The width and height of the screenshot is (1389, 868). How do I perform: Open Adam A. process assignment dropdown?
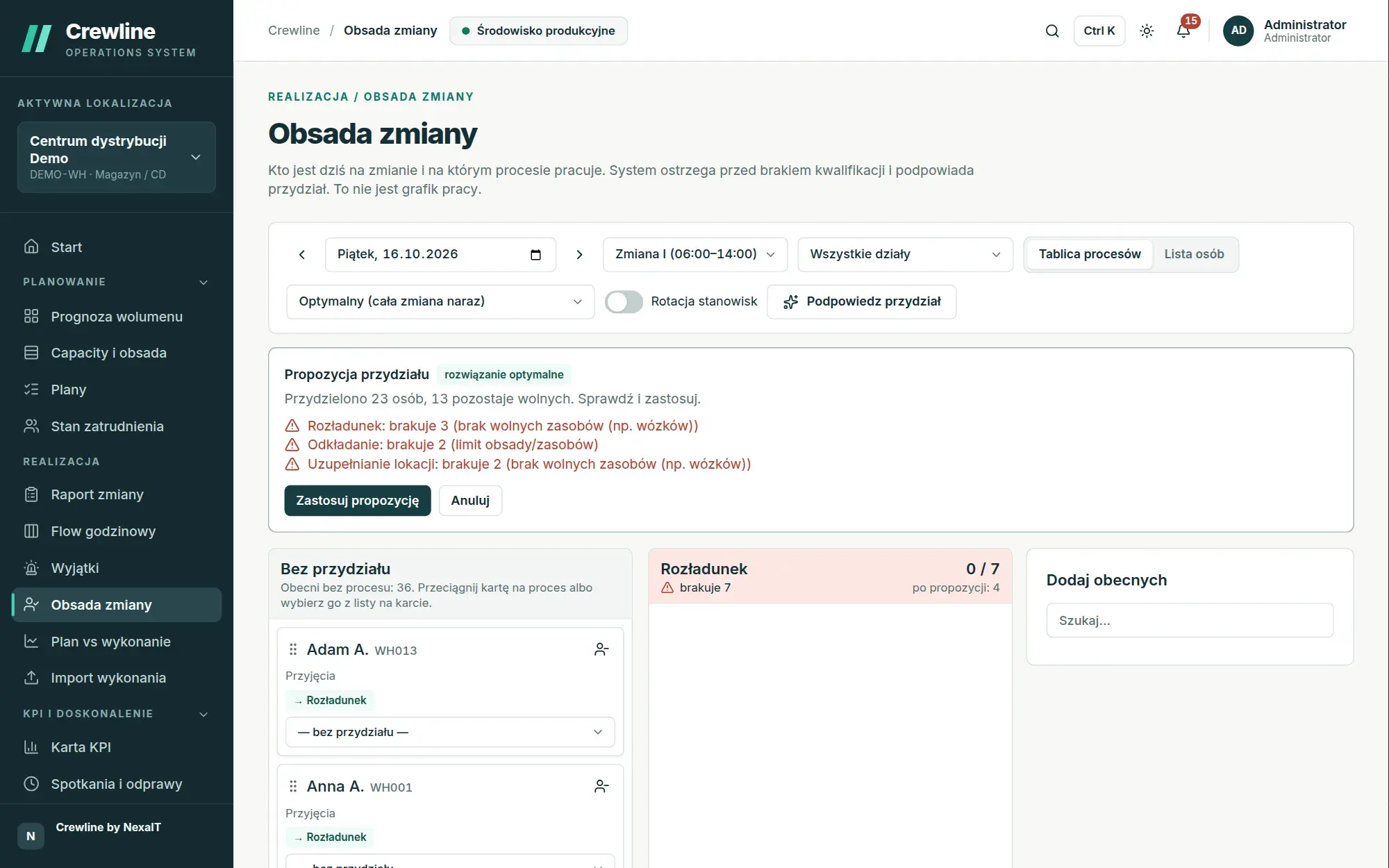click(x=450, y=732)
